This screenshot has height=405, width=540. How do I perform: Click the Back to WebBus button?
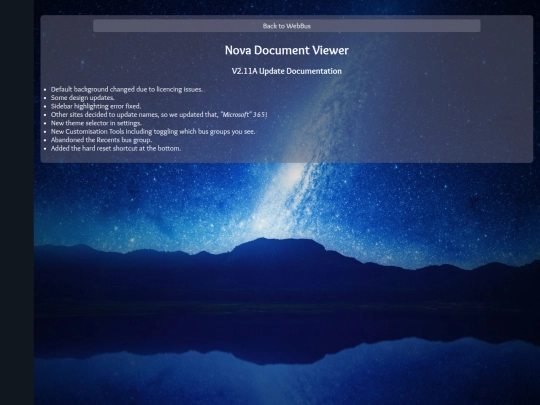click(287, 26)
